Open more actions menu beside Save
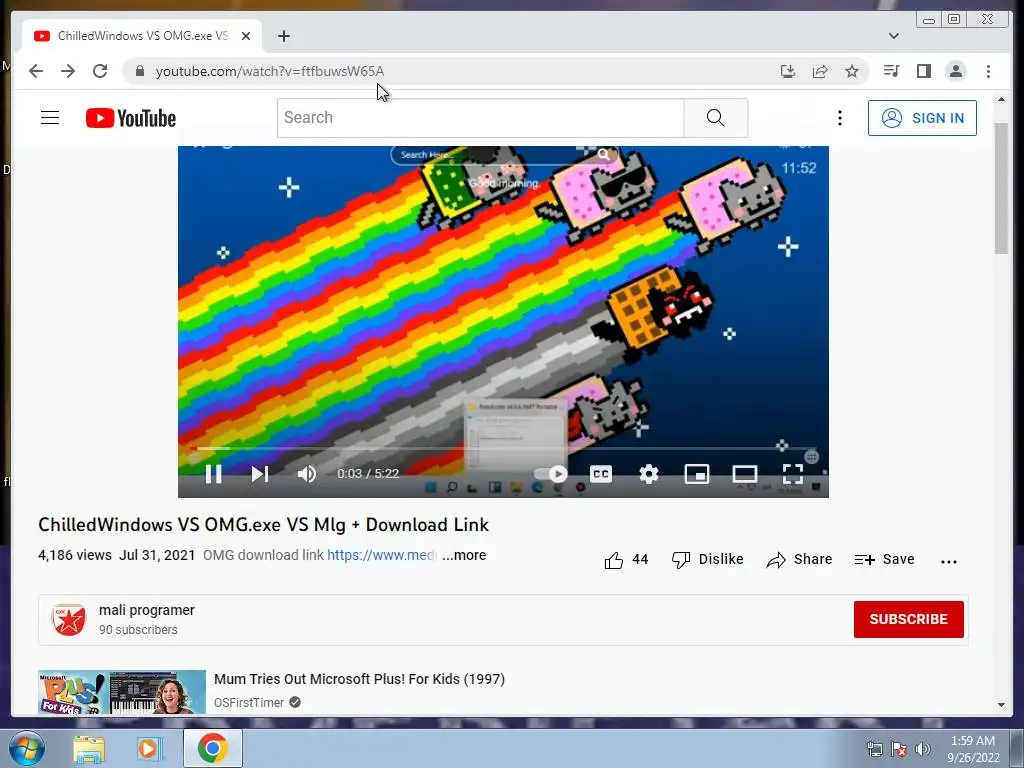The width and height of the screenshot is (1024, 768). point(949,561)
